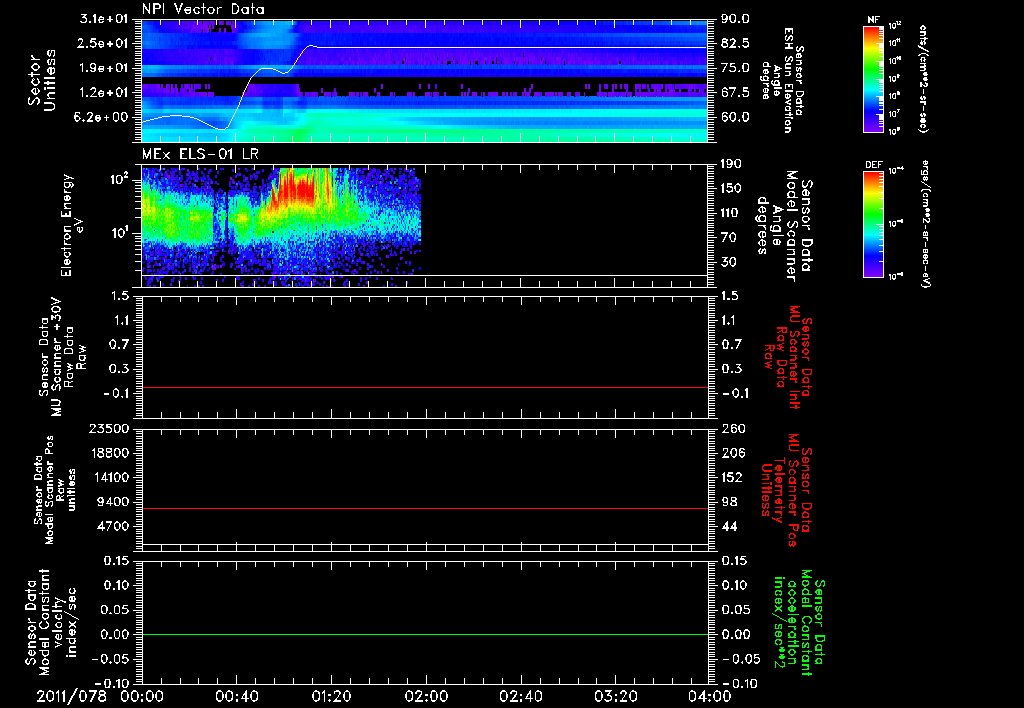Click the NPI Vector Data panel title

[203, 9]
